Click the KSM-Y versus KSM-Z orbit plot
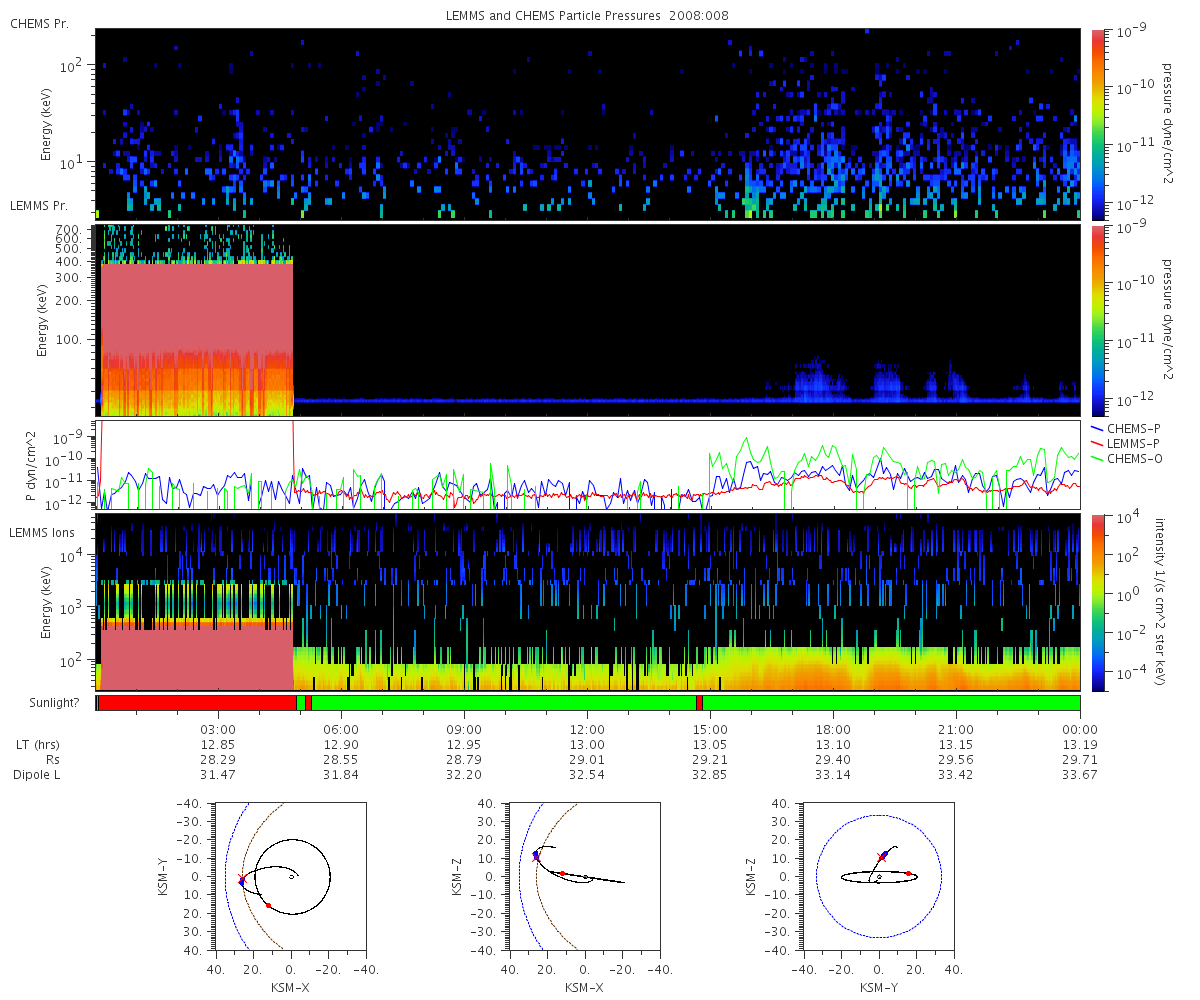 pyautogui.click(x=878, y=876)
